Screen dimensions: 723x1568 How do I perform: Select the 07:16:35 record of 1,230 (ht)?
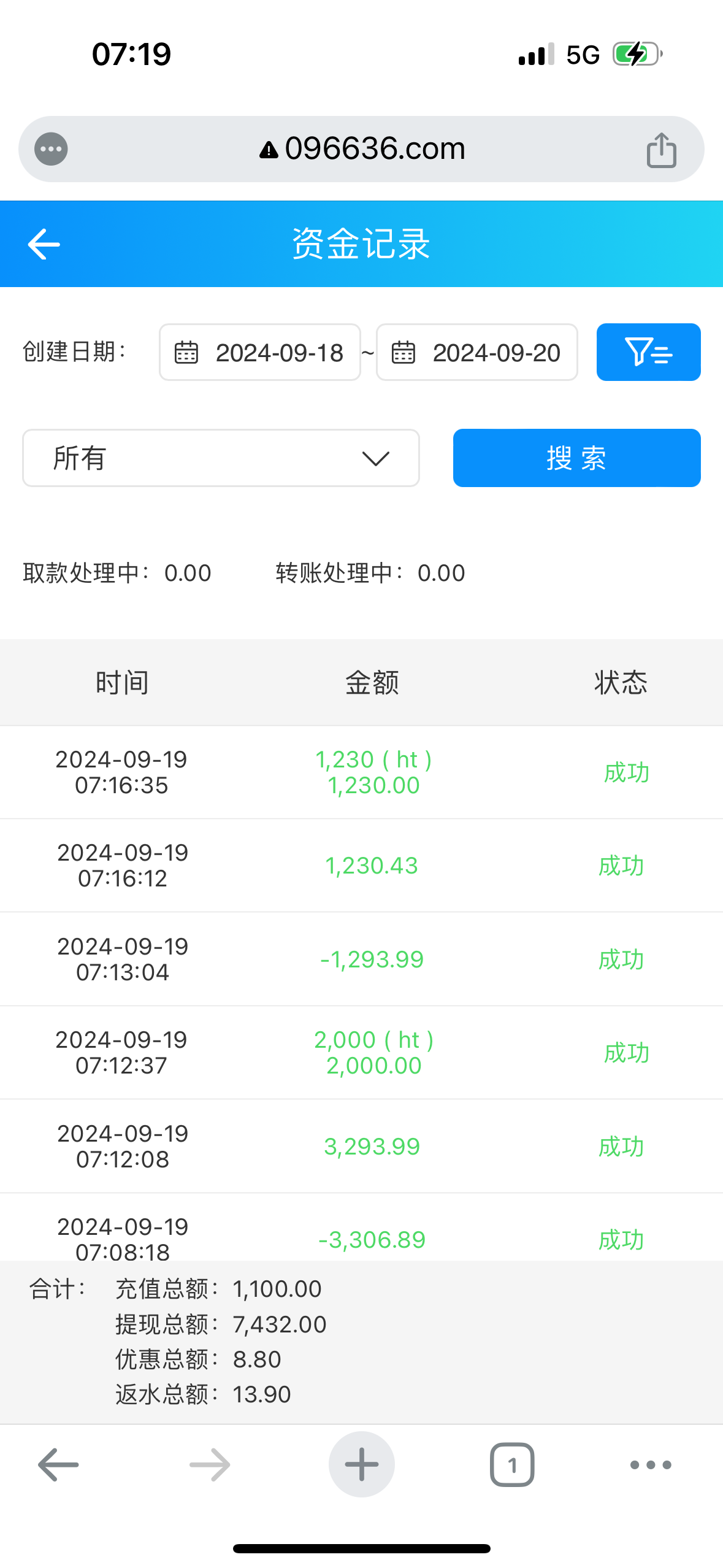tap(361, 772)
